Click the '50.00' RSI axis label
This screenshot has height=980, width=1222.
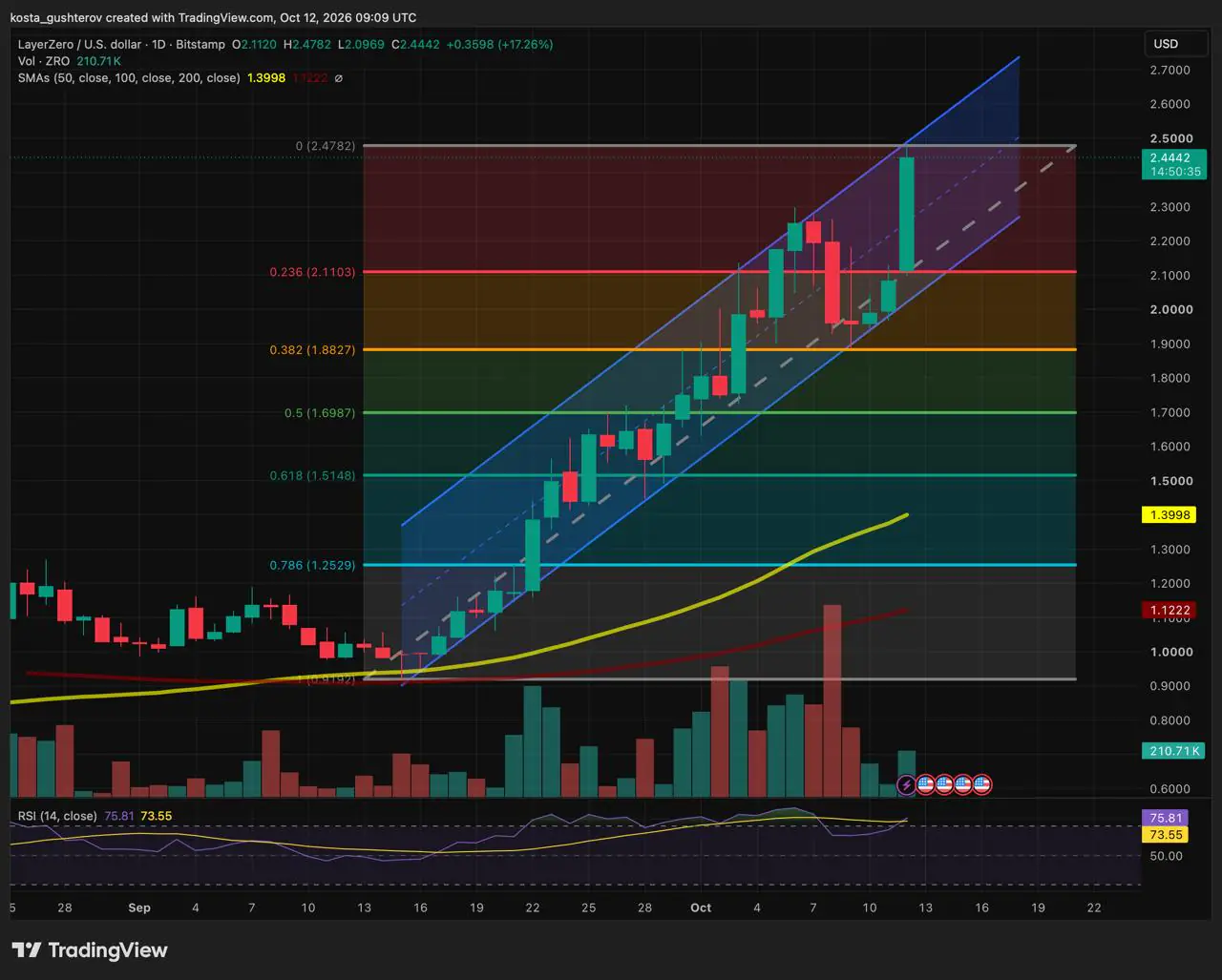[x=1166, y=856]
